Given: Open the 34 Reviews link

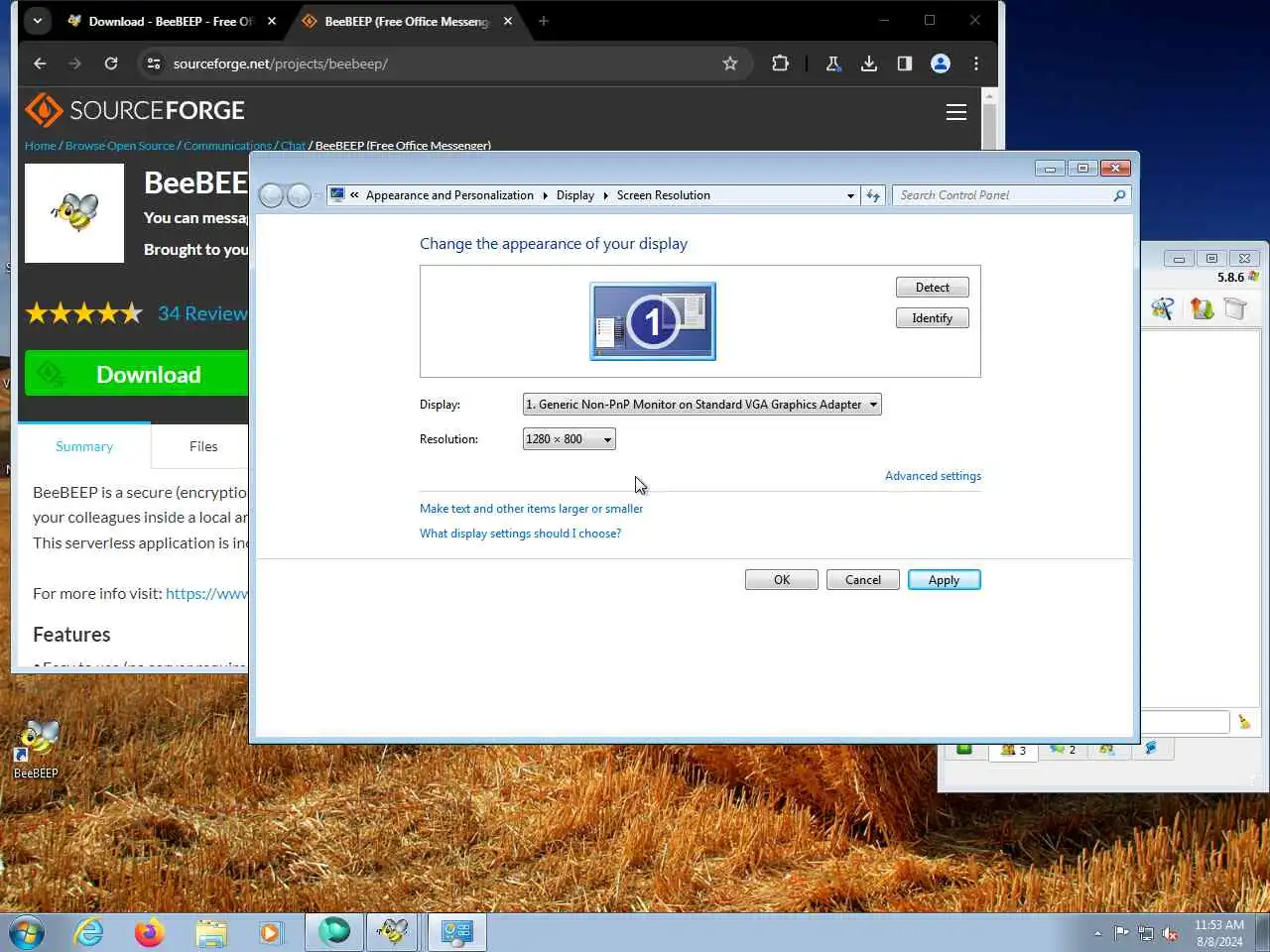Looking at the screenshot, I should tap(202, 313).
